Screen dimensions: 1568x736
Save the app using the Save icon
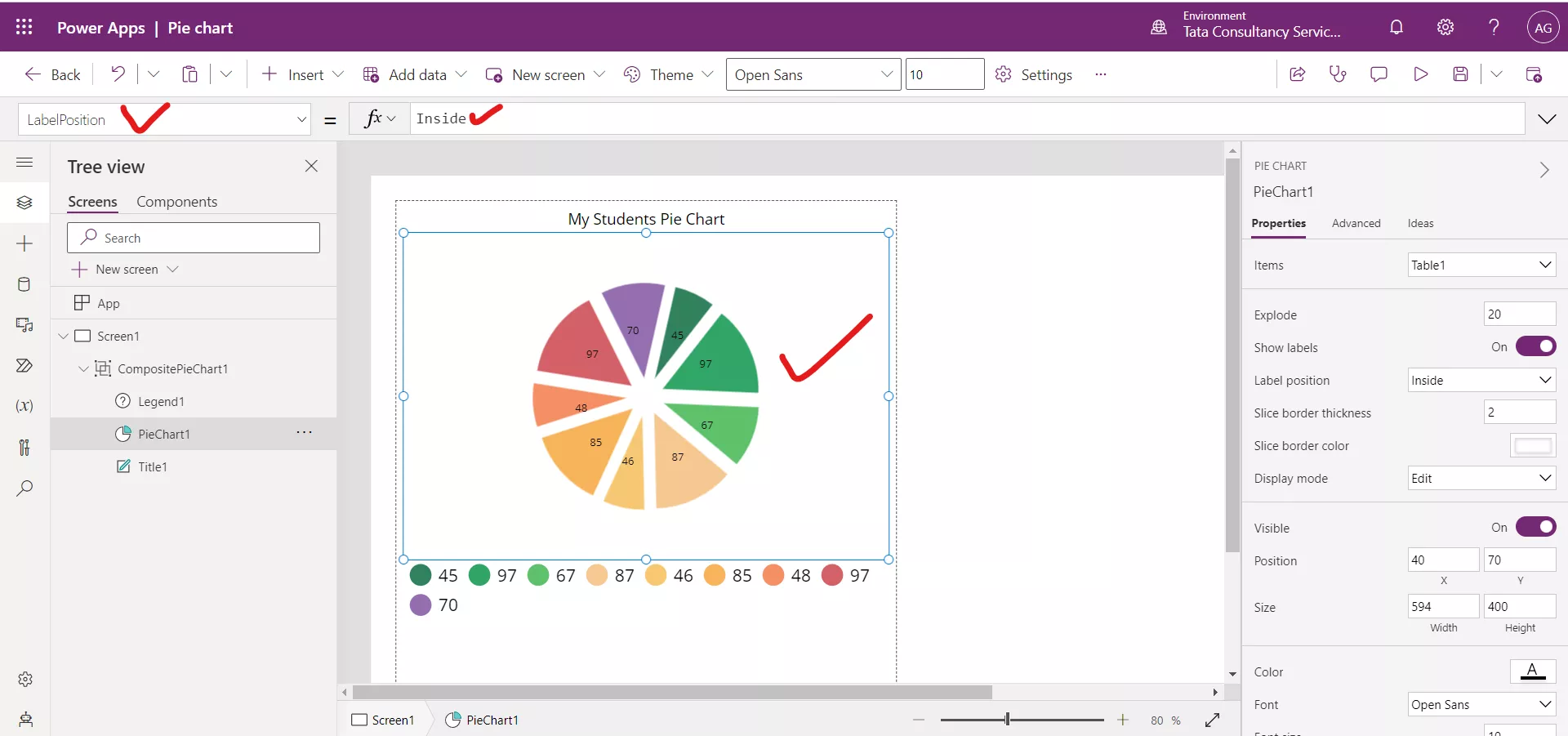[x=1461, y=74]
